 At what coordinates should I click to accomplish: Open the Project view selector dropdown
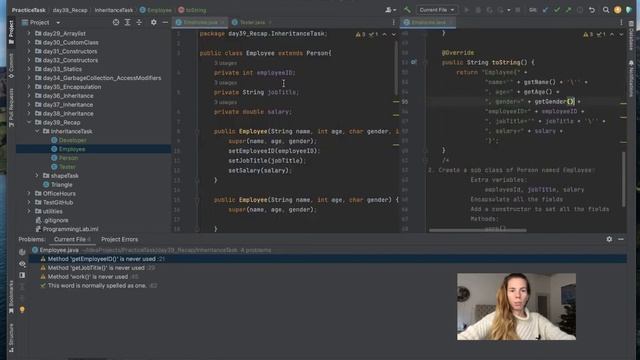(x=41, y=22)
